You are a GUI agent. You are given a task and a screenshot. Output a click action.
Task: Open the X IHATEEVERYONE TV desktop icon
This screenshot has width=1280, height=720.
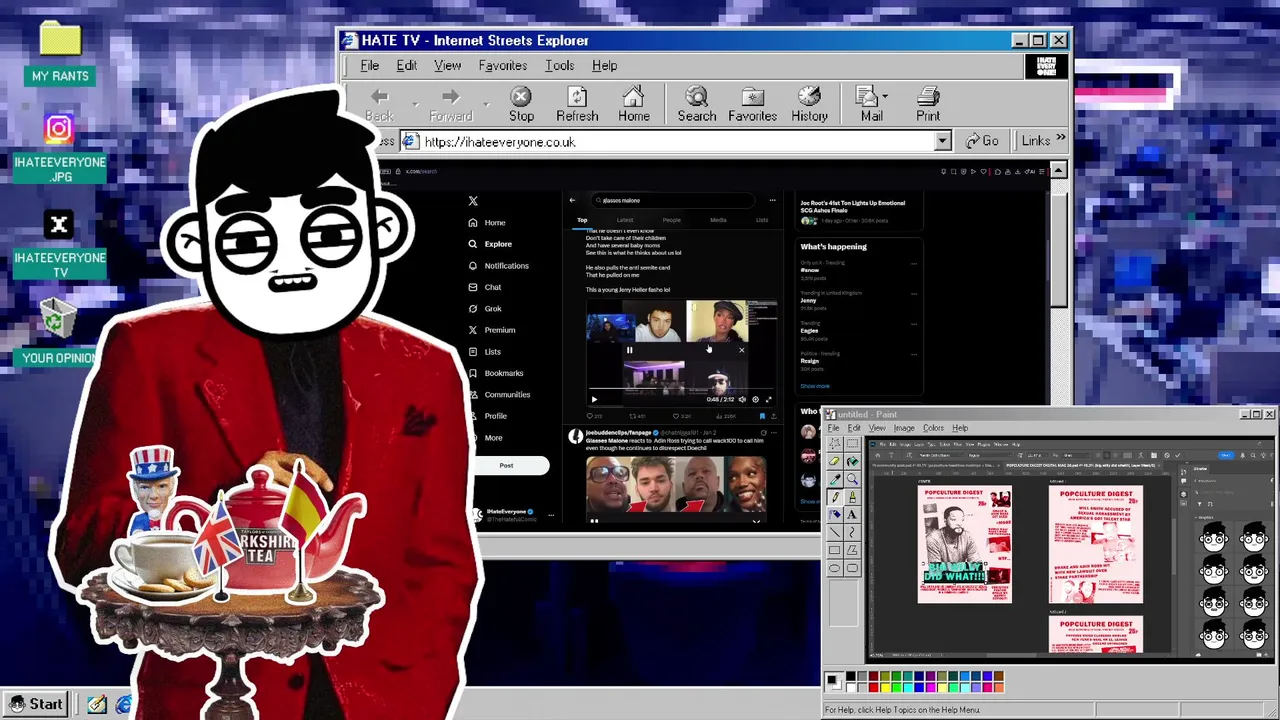point(59,245)
